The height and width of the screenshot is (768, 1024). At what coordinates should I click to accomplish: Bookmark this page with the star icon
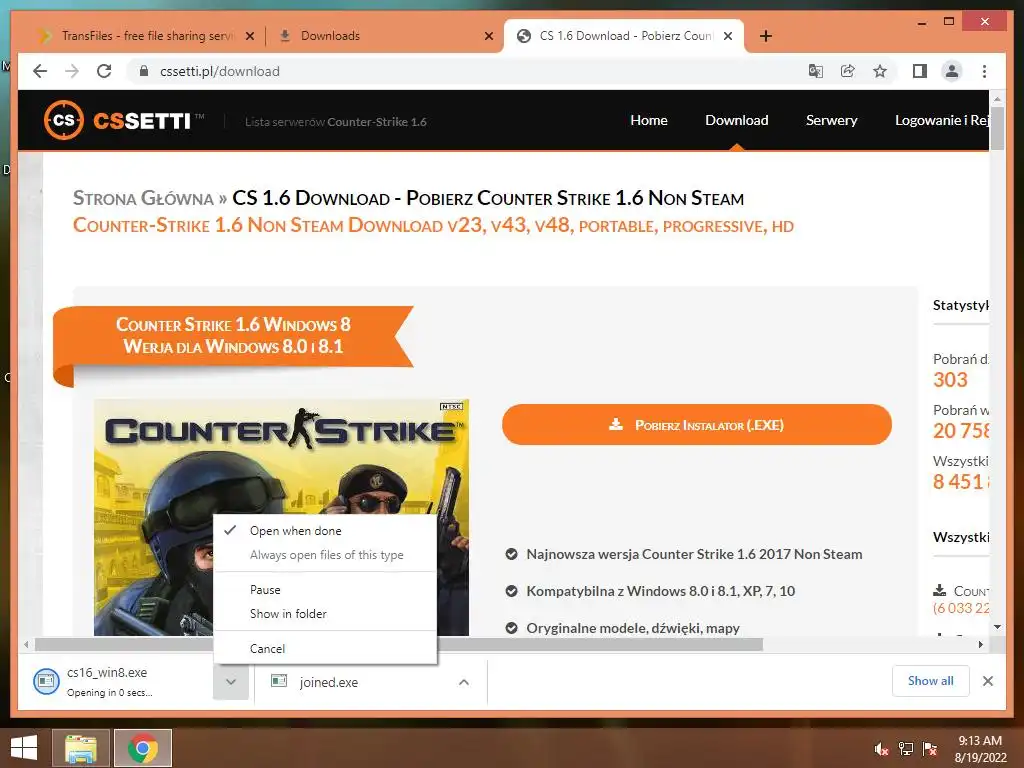[880, 71]
